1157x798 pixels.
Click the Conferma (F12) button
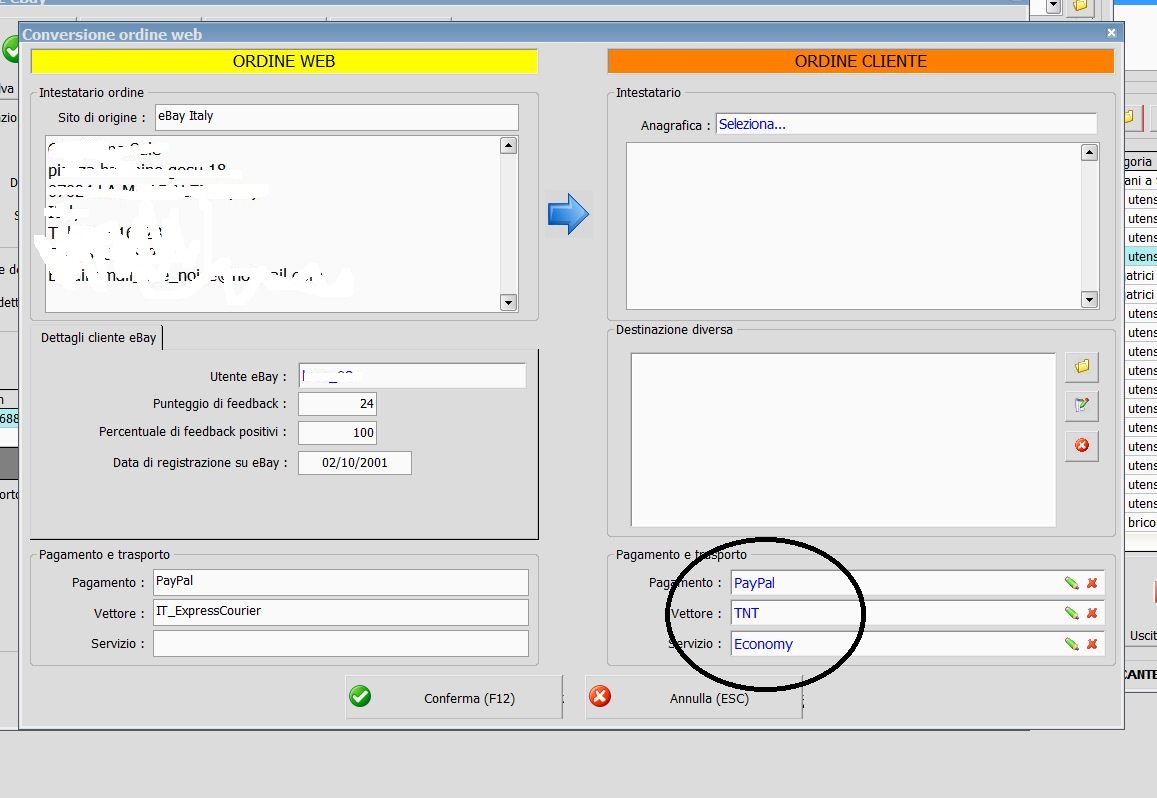(454, 697)
